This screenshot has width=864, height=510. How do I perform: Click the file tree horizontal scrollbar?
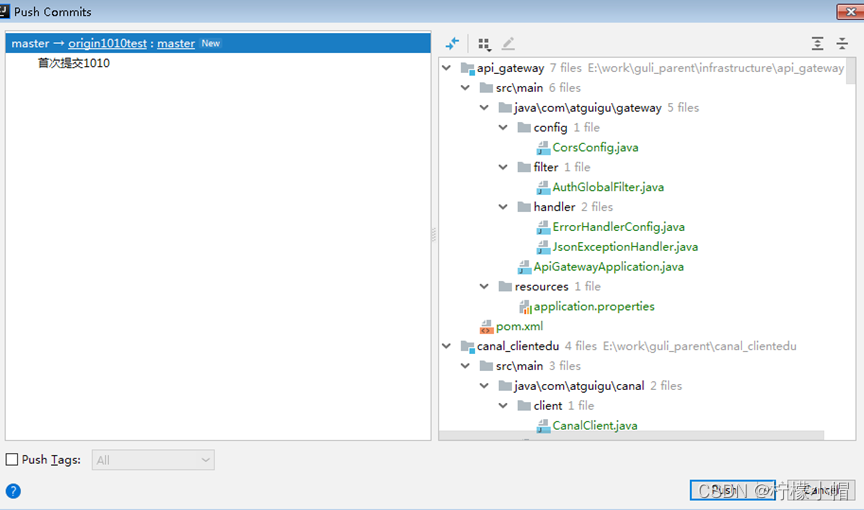(x=631, y=436)
